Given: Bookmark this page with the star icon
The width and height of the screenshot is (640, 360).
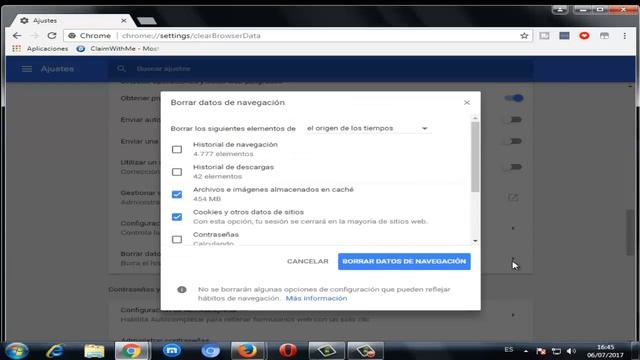Looking at the screenshot, I should [524, 36].
